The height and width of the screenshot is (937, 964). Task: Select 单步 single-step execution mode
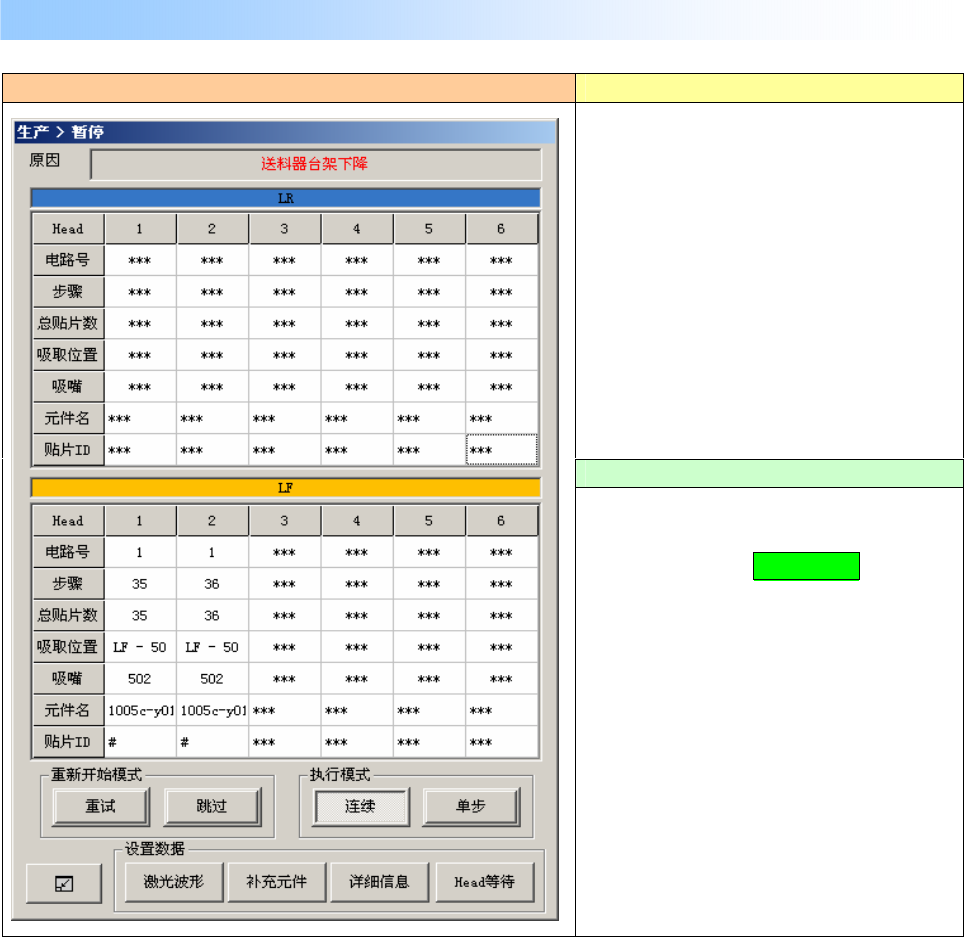pos(470,806)
